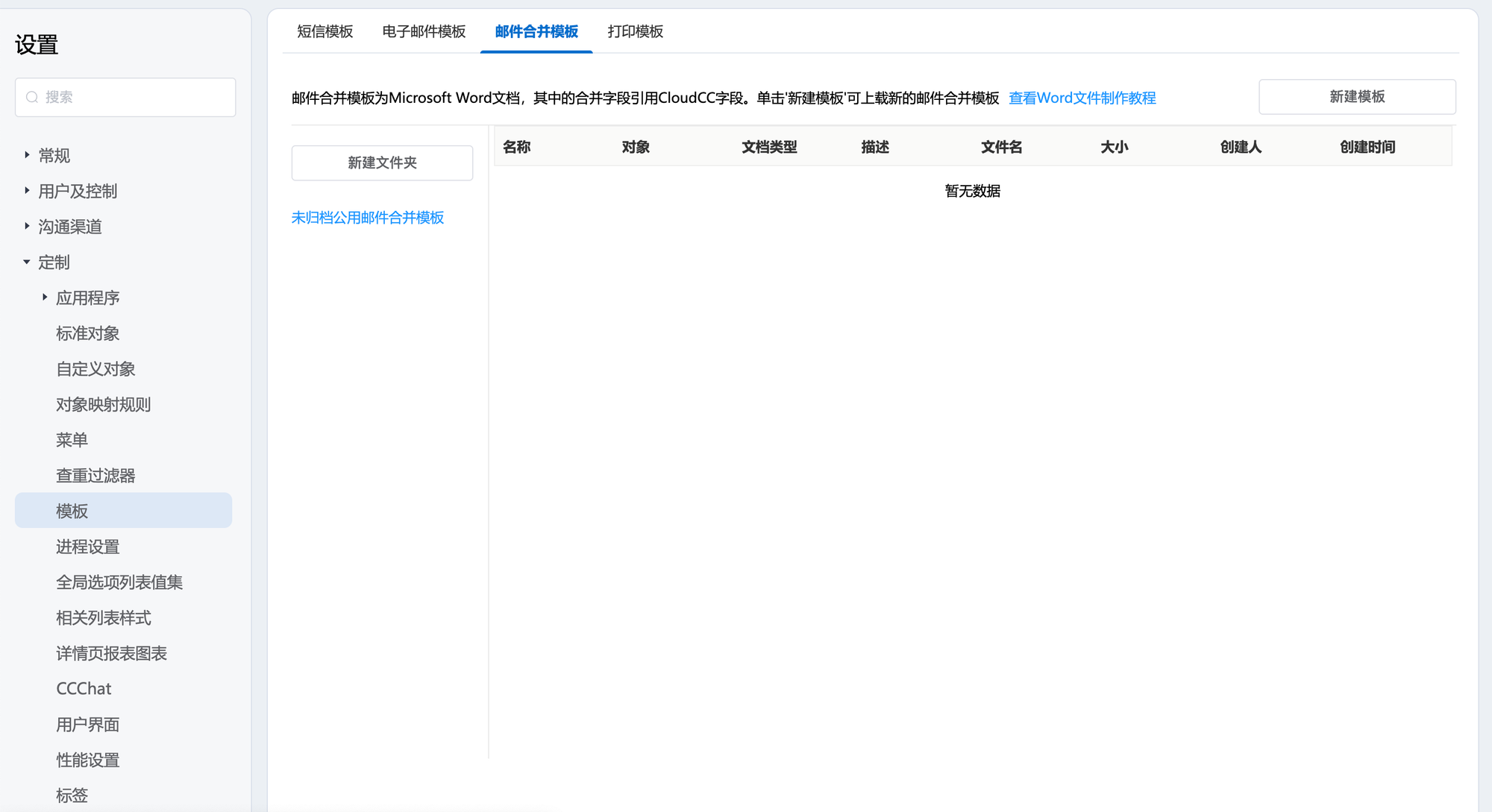Click the 新建模板 button

1356,97
